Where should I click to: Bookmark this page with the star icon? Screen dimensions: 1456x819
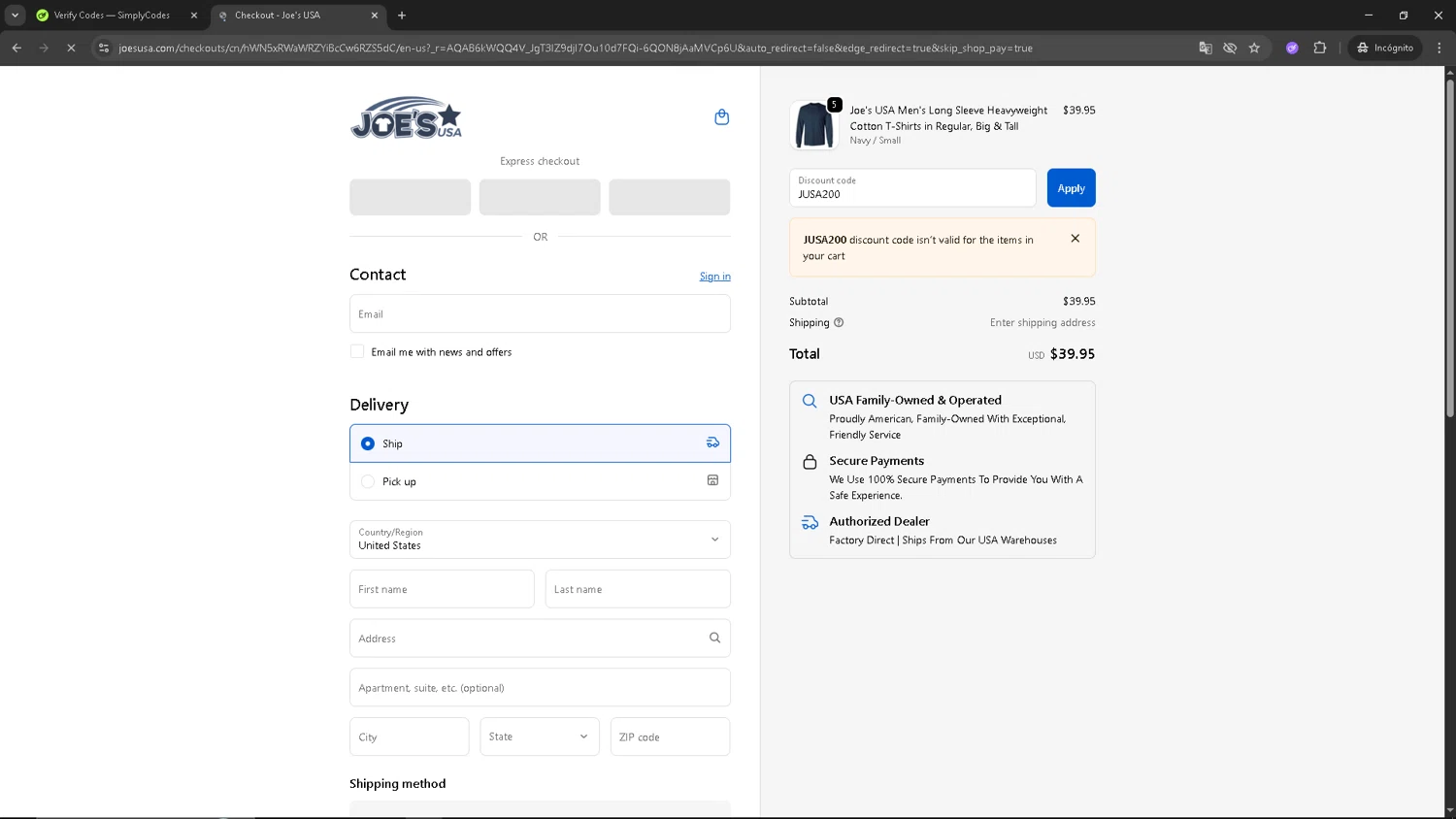pyautogui.click(x=1254, y=48)
